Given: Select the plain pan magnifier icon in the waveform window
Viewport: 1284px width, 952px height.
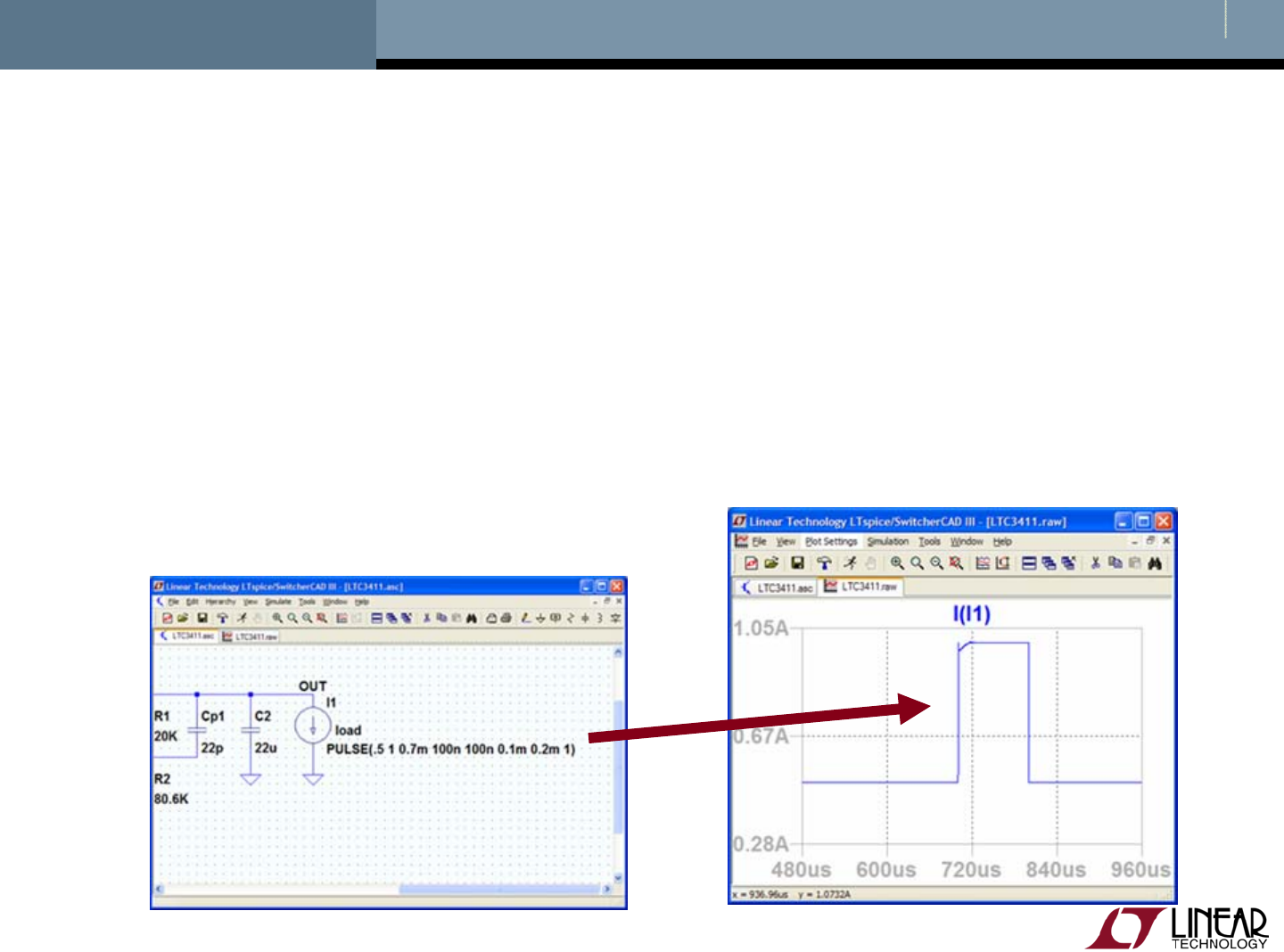Looking at the screenshot, I should coord(917,563).
